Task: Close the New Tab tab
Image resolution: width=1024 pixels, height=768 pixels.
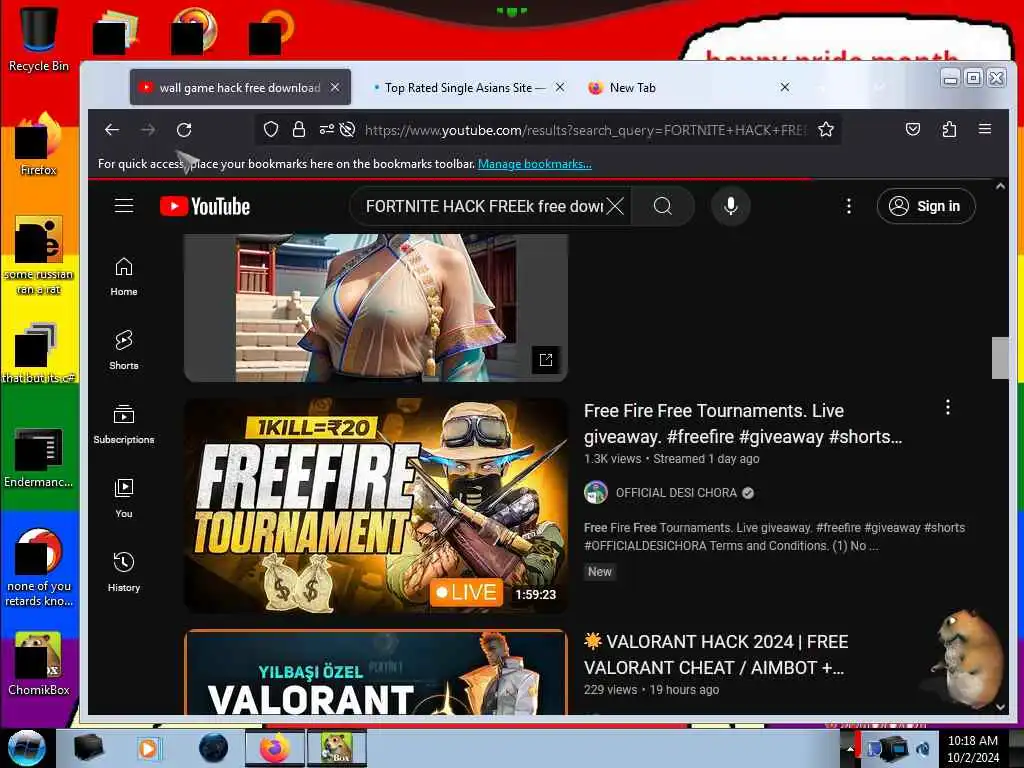Action: 785,88
